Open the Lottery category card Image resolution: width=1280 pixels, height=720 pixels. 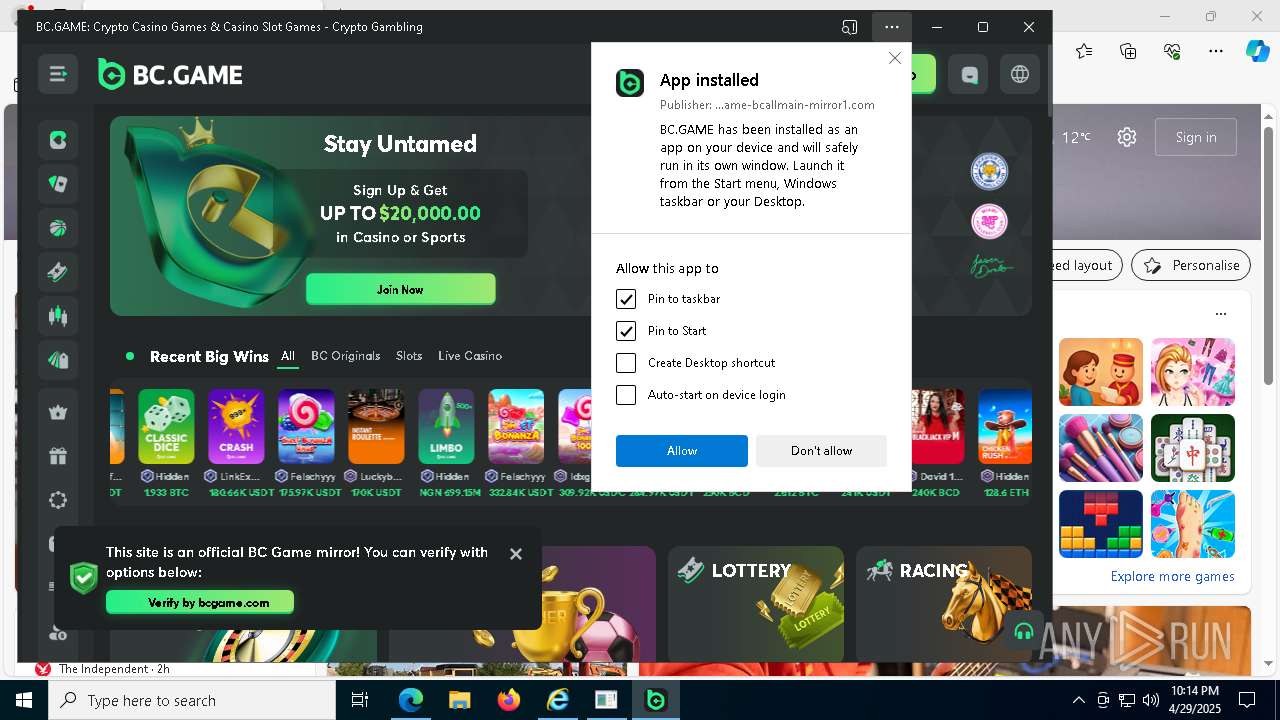coord(756,604)
